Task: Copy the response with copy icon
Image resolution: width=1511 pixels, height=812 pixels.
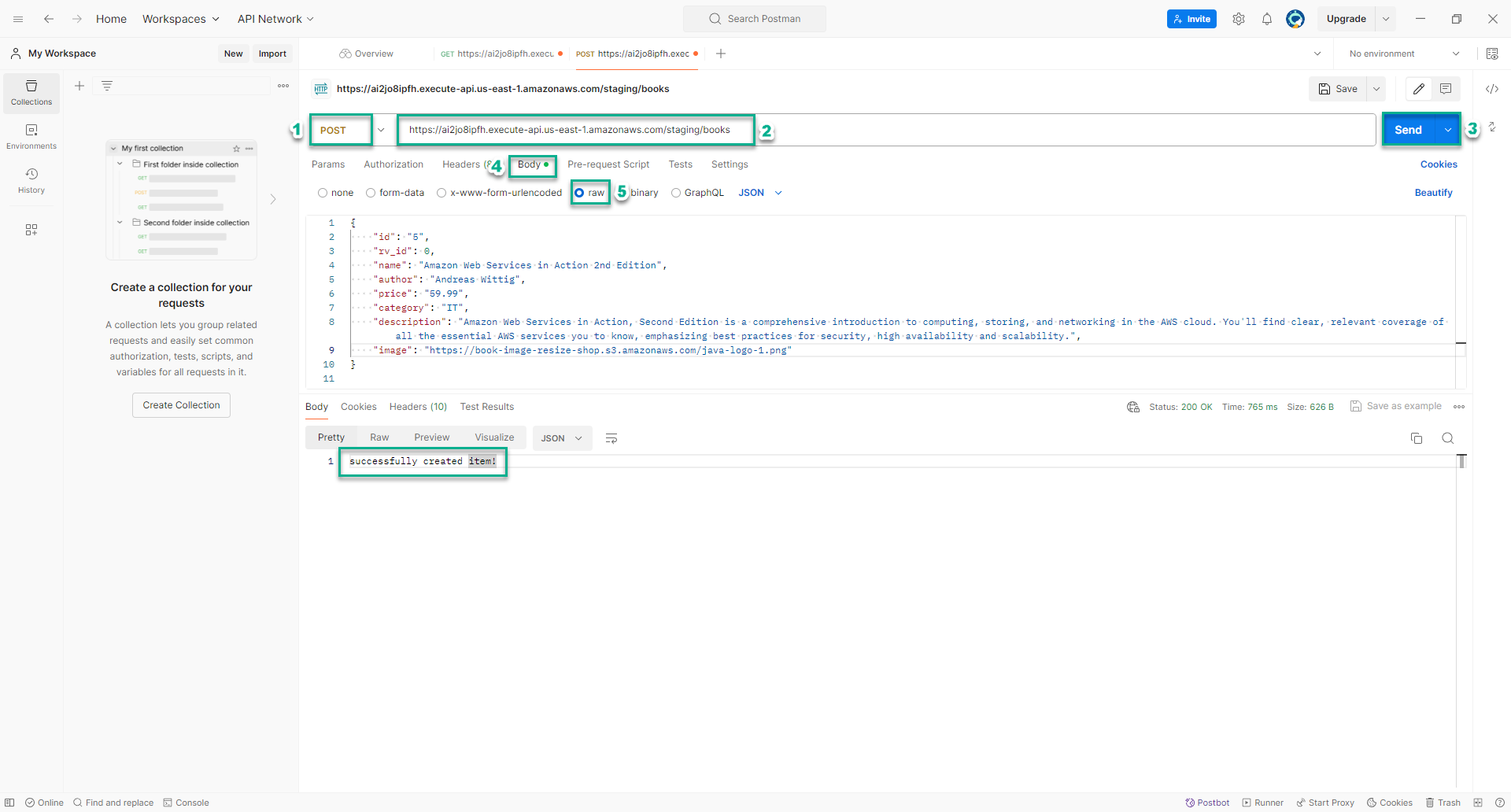Action: point(1417,438)
